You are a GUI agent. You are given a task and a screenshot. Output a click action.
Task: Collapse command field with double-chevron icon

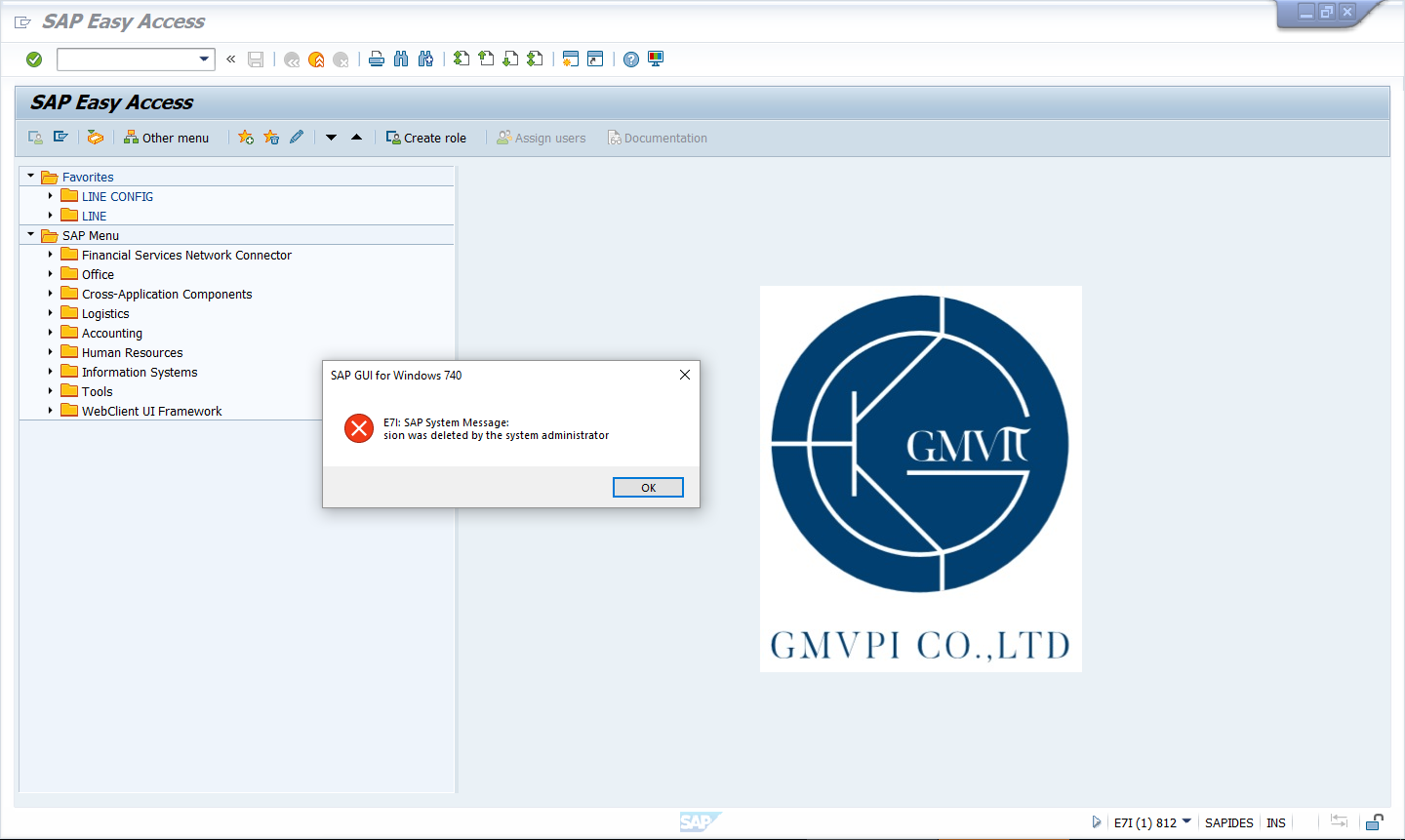click(231, 60)
